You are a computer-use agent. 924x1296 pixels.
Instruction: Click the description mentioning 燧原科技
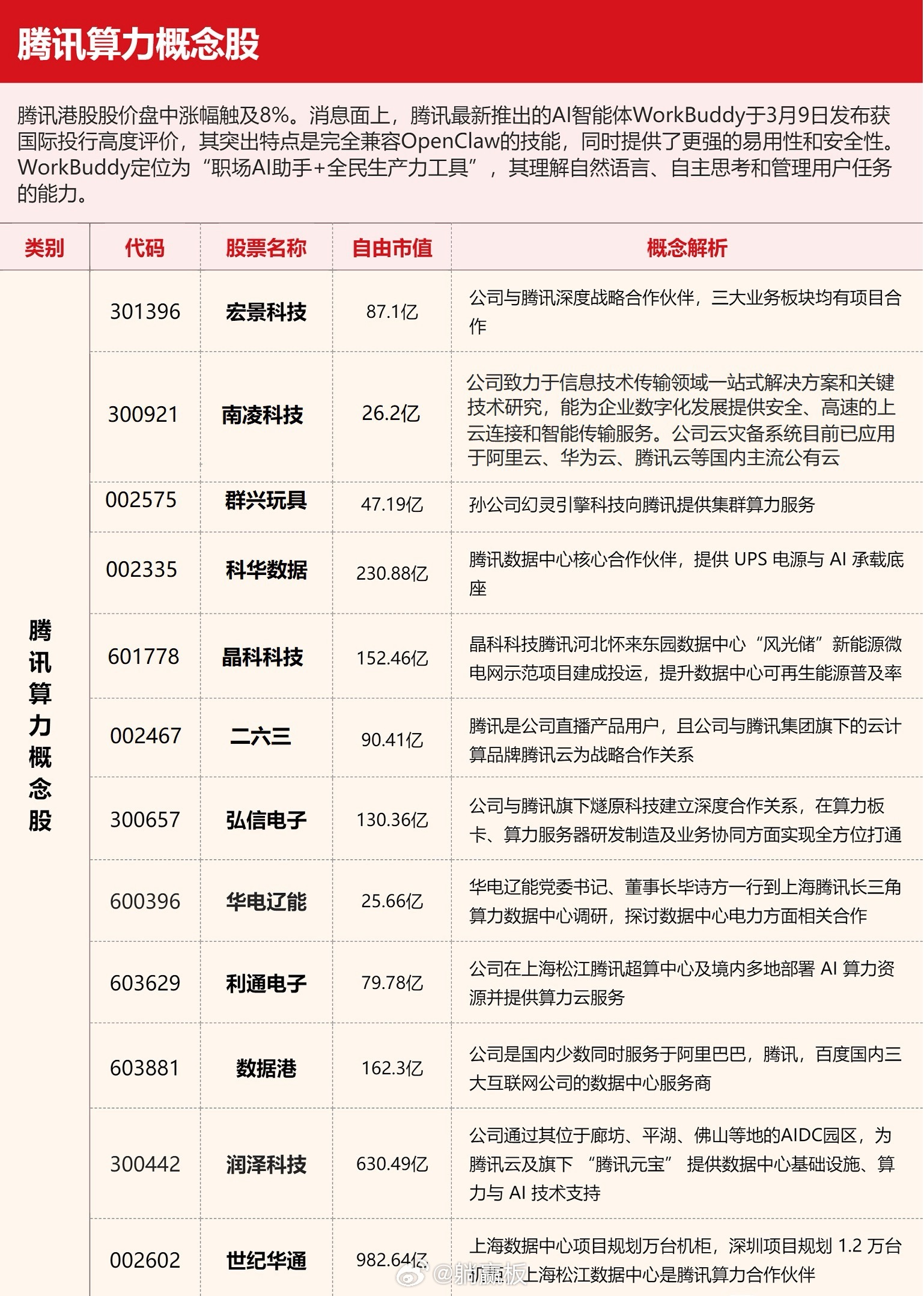(x=685, y=820)
